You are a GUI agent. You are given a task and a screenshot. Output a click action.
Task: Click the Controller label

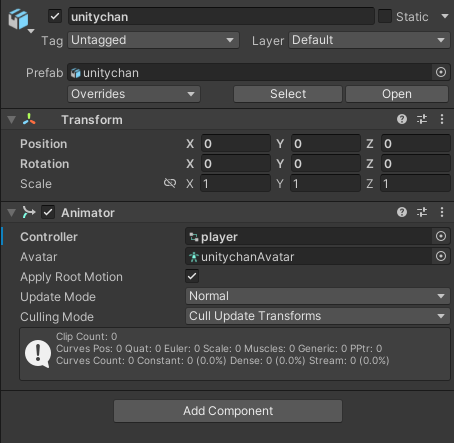(49, 237)
